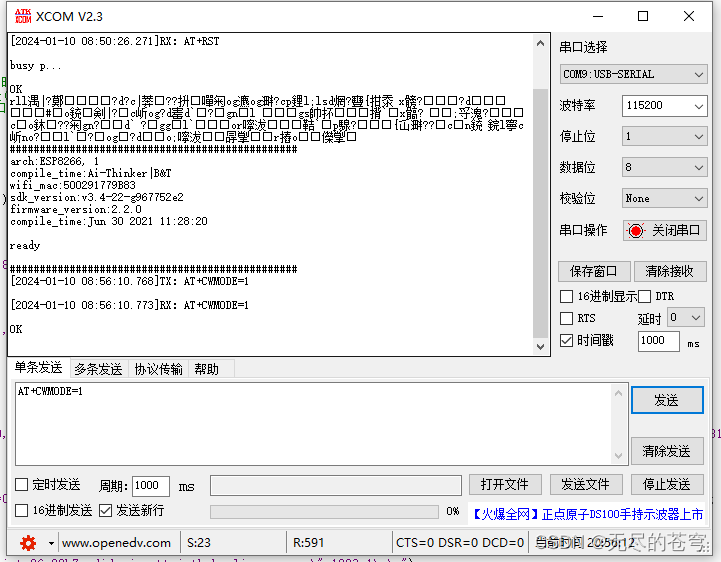Screen dimensions: 721x562
Task: Click the file send progress bar
Action: coord(324,511)
